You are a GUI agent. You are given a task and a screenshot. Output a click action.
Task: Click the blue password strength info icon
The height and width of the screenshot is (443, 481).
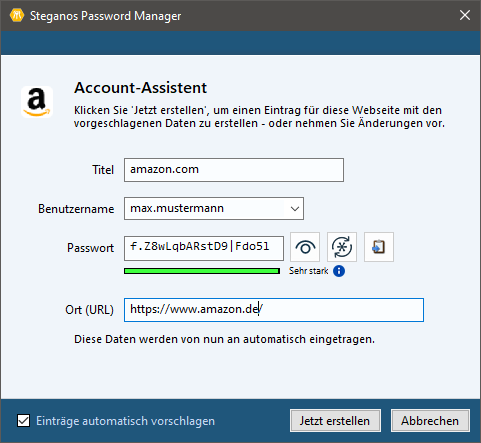339,271
